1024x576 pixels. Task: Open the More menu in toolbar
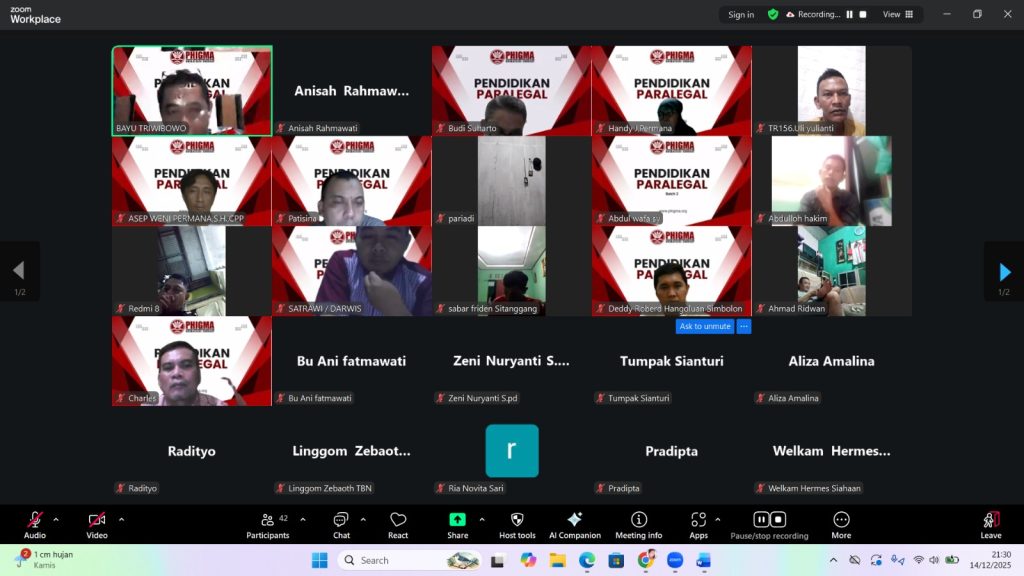[x=841, y=520]
